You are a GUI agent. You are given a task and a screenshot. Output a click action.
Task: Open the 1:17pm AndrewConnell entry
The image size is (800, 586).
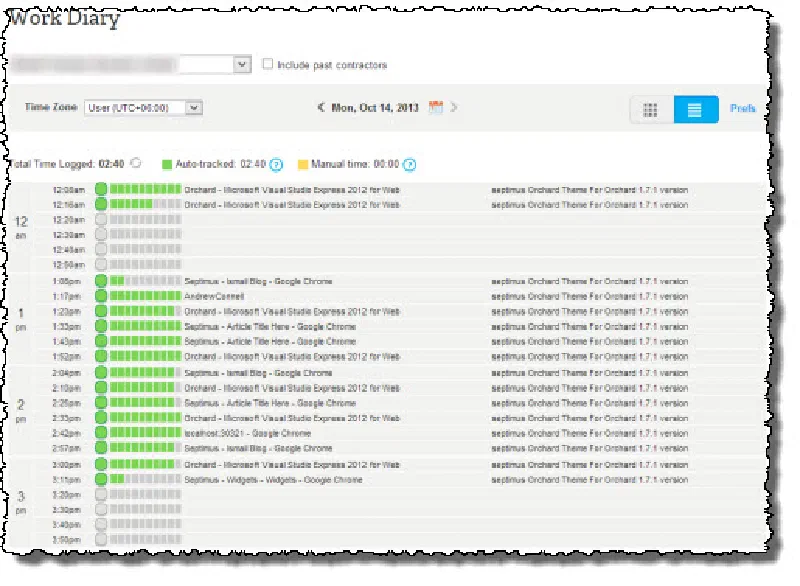(214, 296)
